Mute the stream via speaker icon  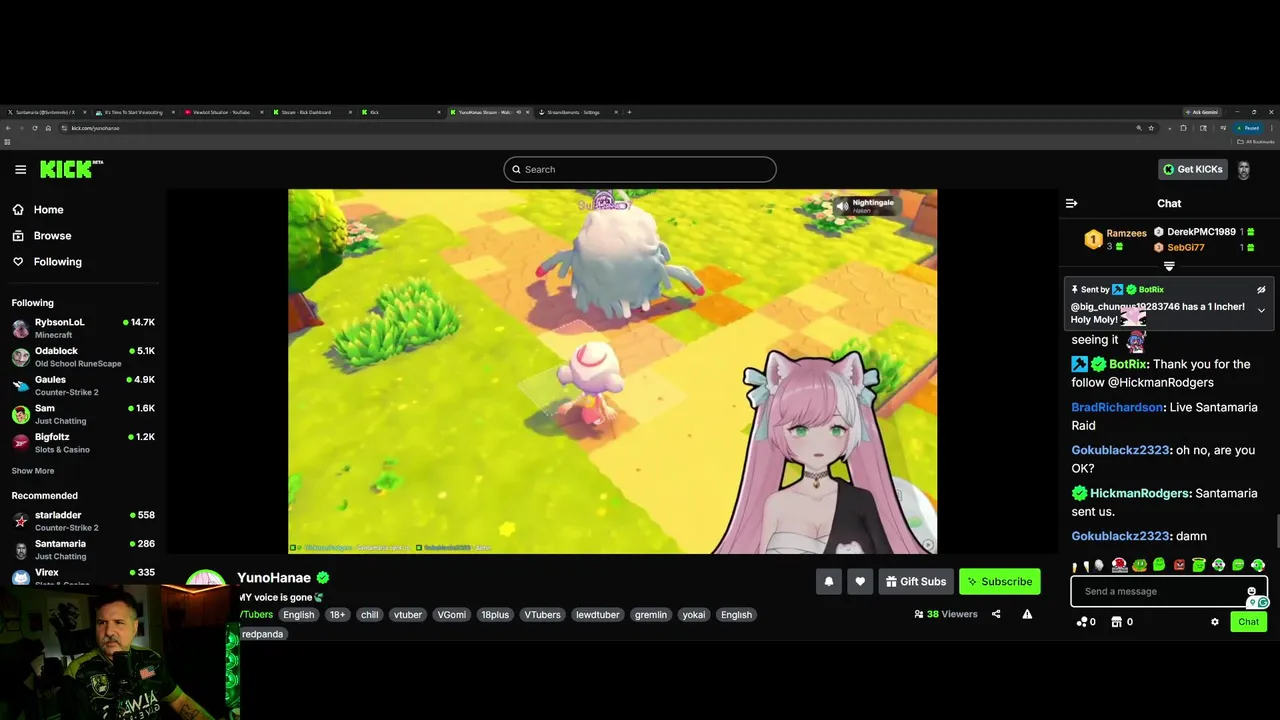(x=842, y=206)
